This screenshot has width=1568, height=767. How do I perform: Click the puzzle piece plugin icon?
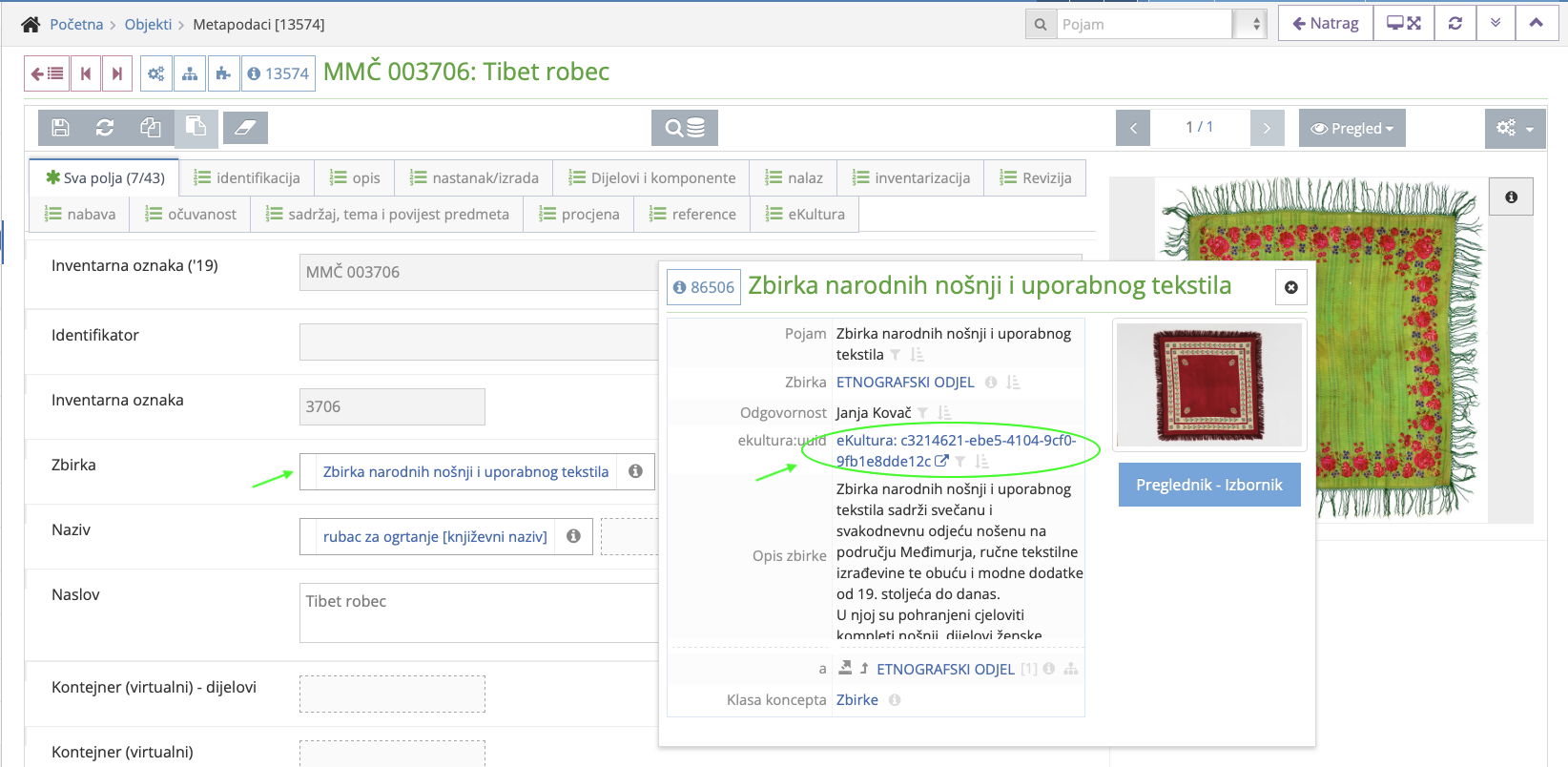pos(223,73)
